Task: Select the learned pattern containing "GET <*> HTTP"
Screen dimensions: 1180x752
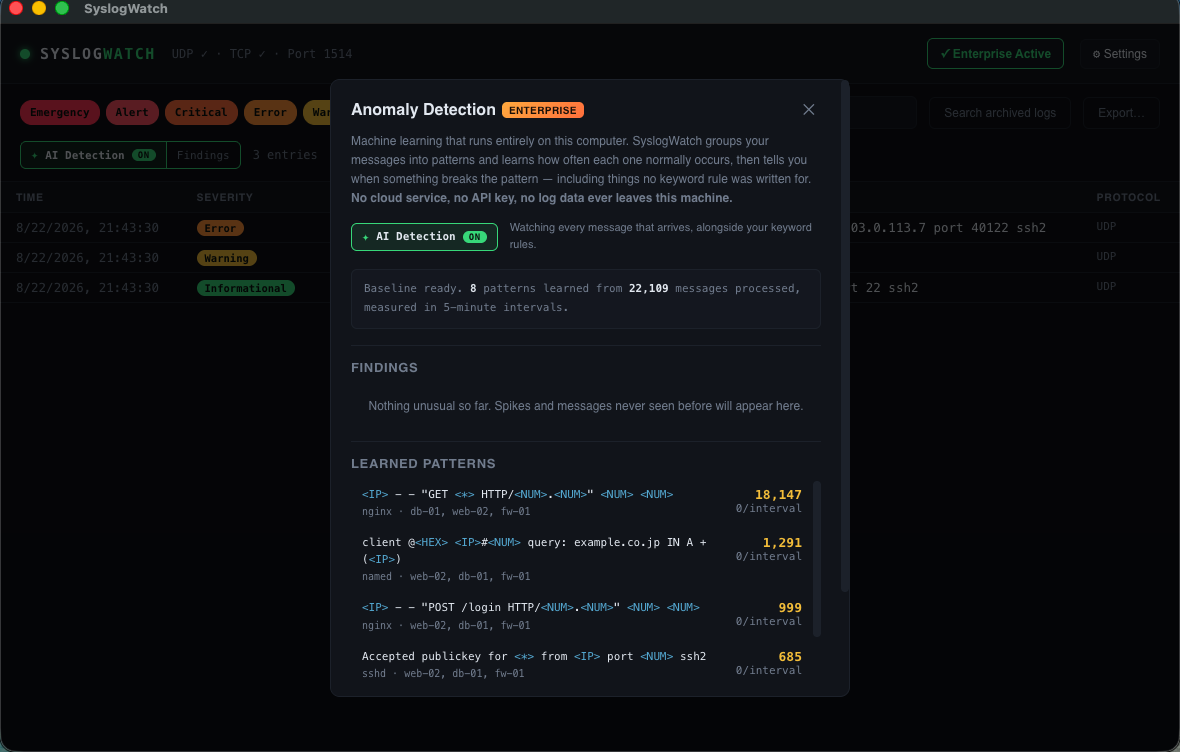Action: click(582, 502)
